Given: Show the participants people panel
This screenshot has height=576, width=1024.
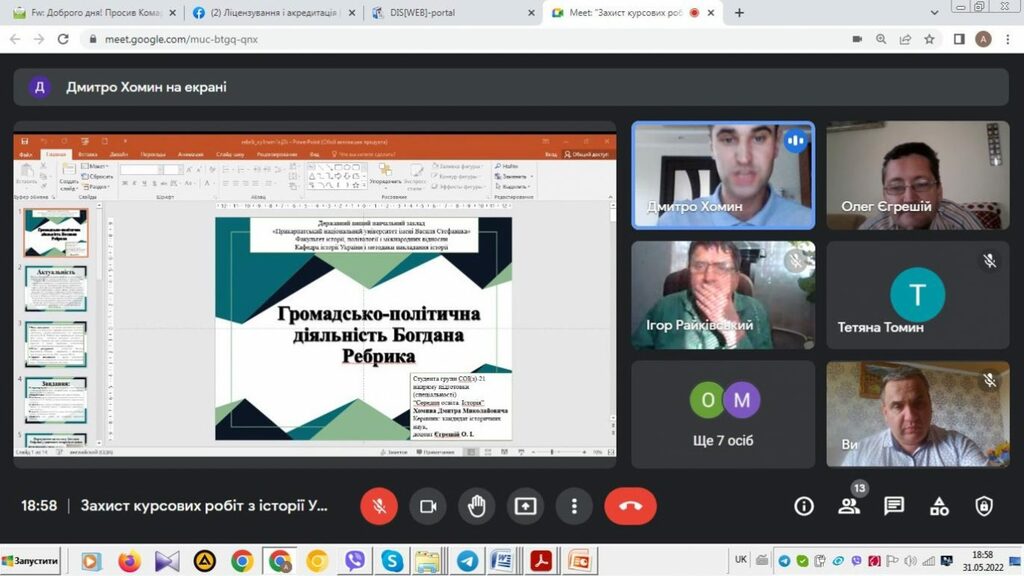Looking at the screenshot, I should (849, 506).
